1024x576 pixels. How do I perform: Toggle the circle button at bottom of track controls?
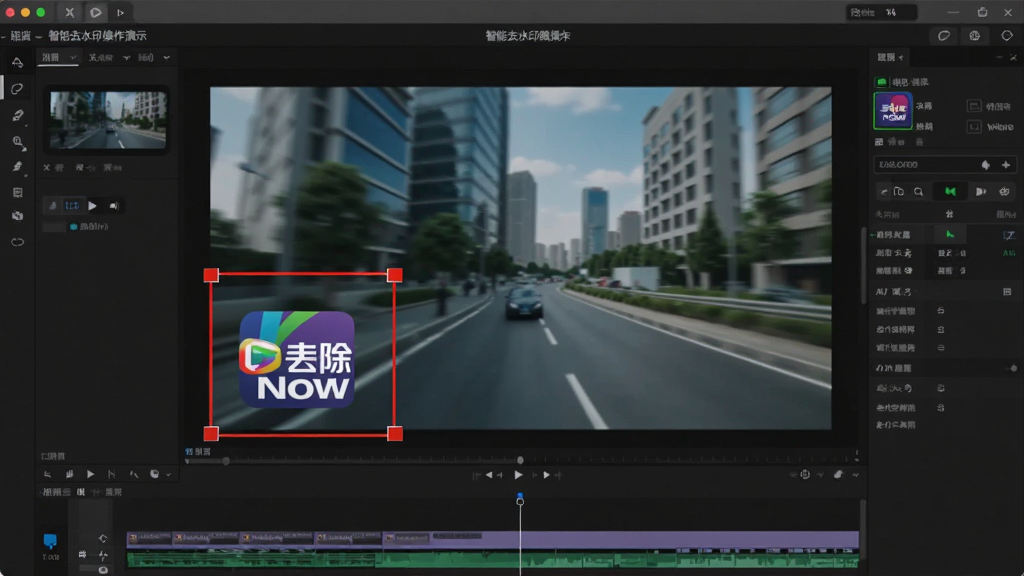pos(103,569)
